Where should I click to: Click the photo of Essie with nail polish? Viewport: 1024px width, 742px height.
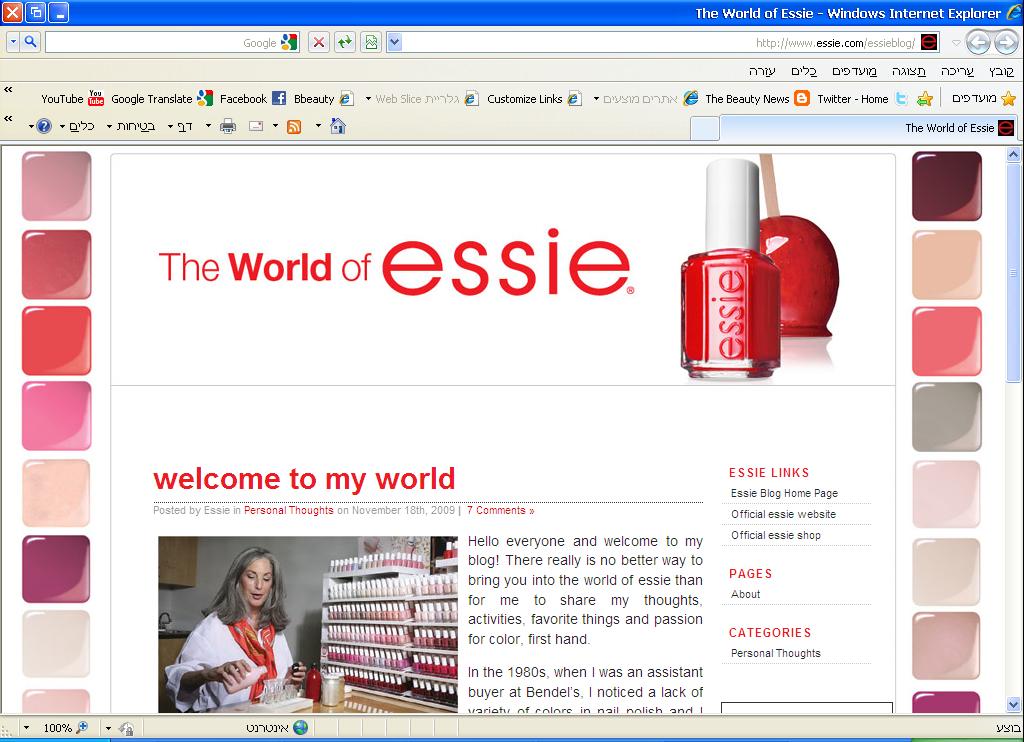pos(308,624)
